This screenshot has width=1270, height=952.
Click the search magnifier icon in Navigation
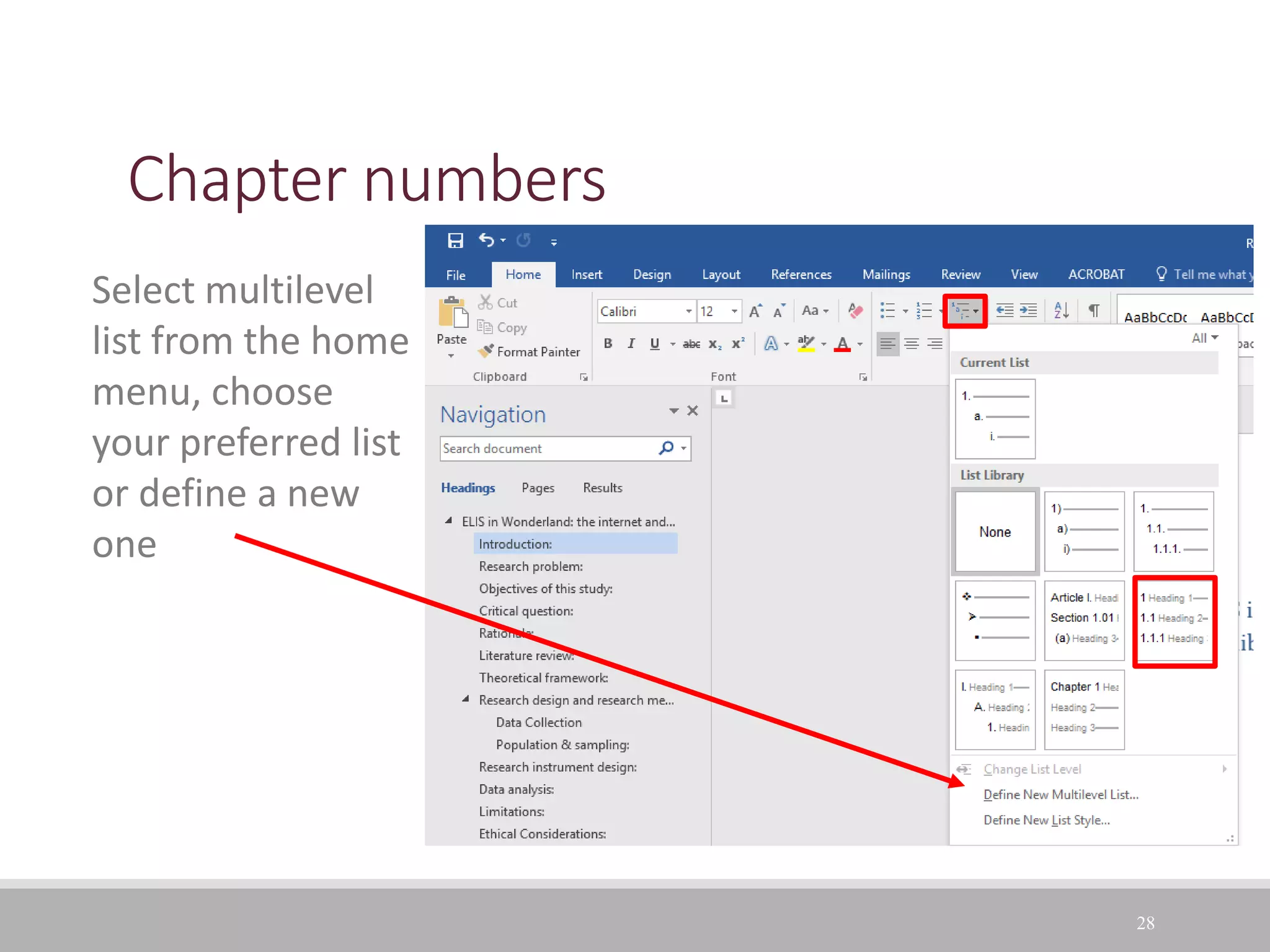tap(666, 447)
